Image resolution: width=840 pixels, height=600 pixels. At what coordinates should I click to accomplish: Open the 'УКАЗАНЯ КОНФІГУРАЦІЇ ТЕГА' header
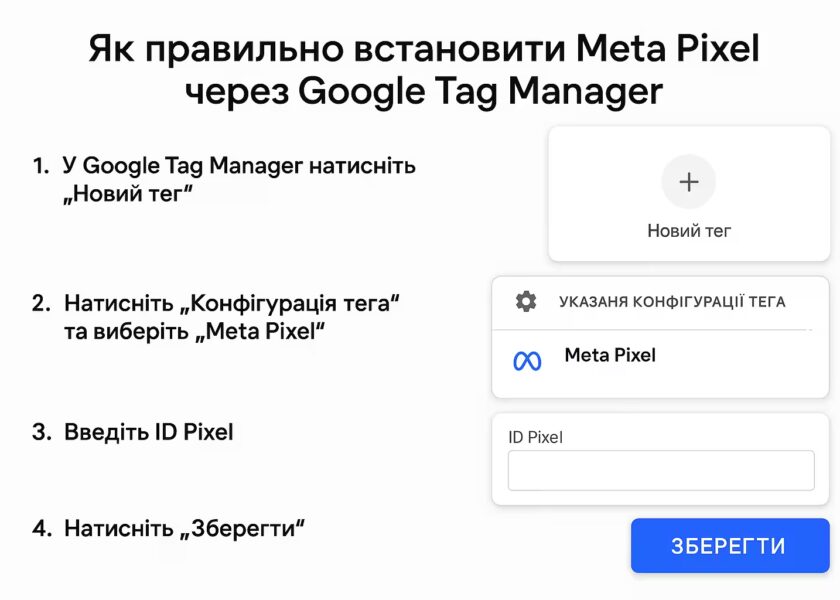pyautogui.click(x=672, y=302)
